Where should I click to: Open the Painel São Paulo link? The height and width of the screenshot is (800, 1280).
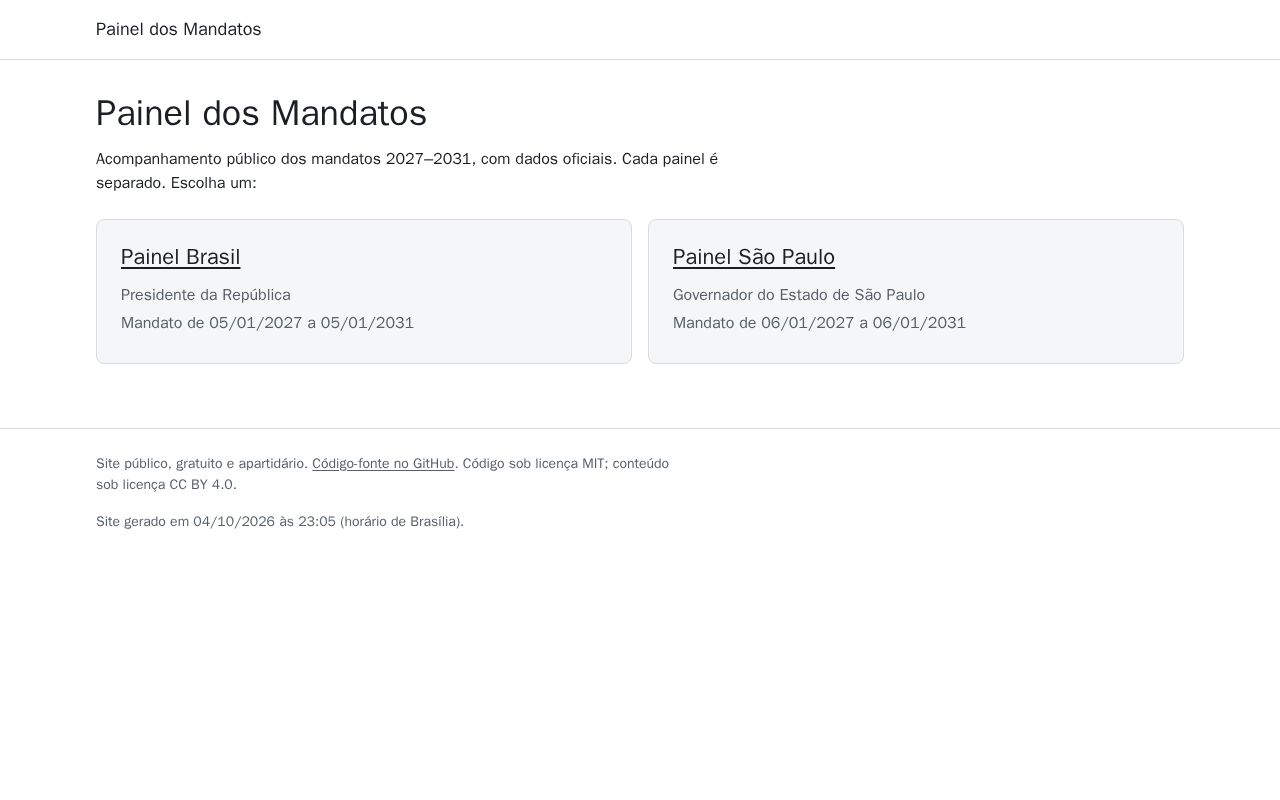(754, 257)
